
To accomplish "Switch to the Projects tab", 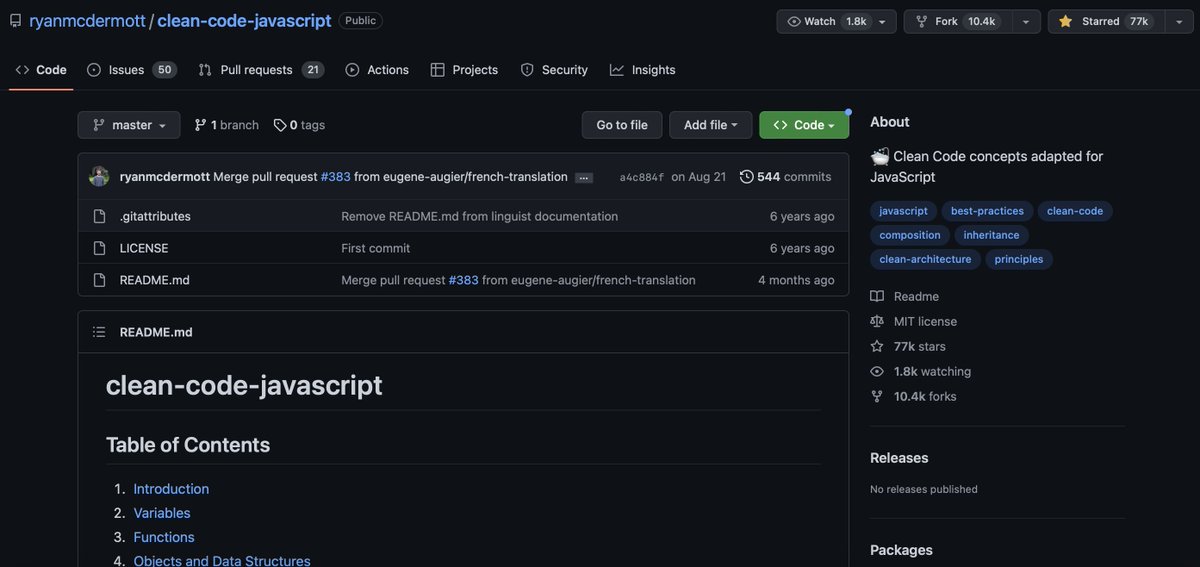I will click(x=464, y=70).
